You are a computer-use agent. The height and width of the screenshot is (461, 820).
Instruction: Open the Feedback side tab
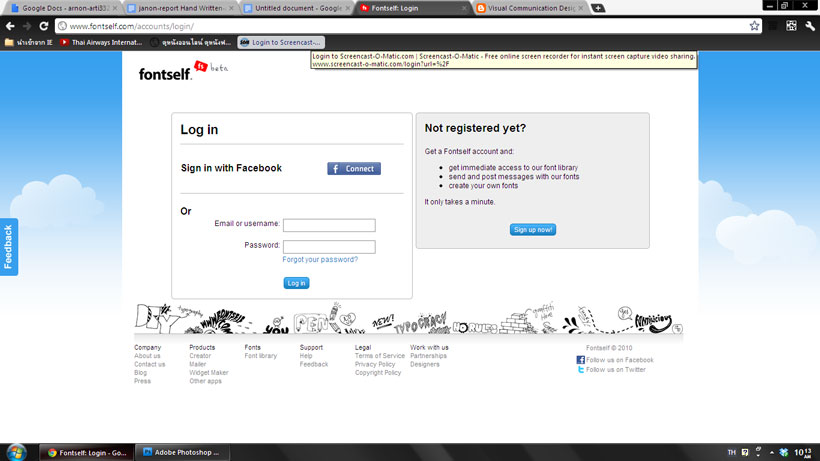(9, 247)
